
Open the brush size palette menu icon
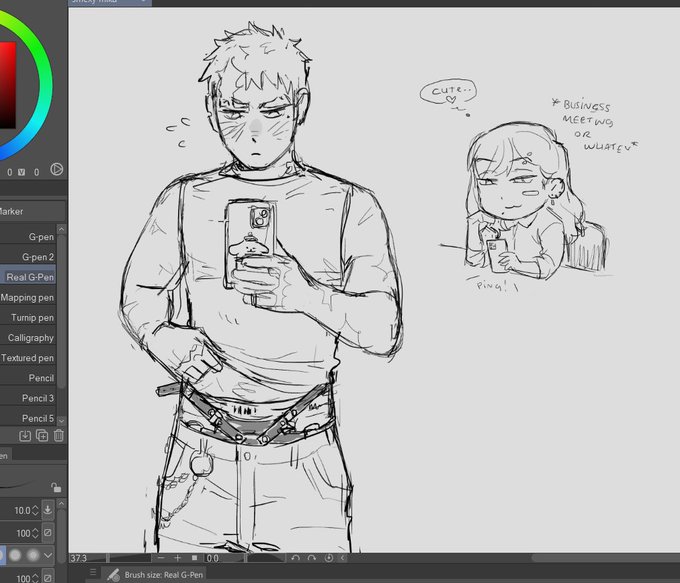pos(93,572)
